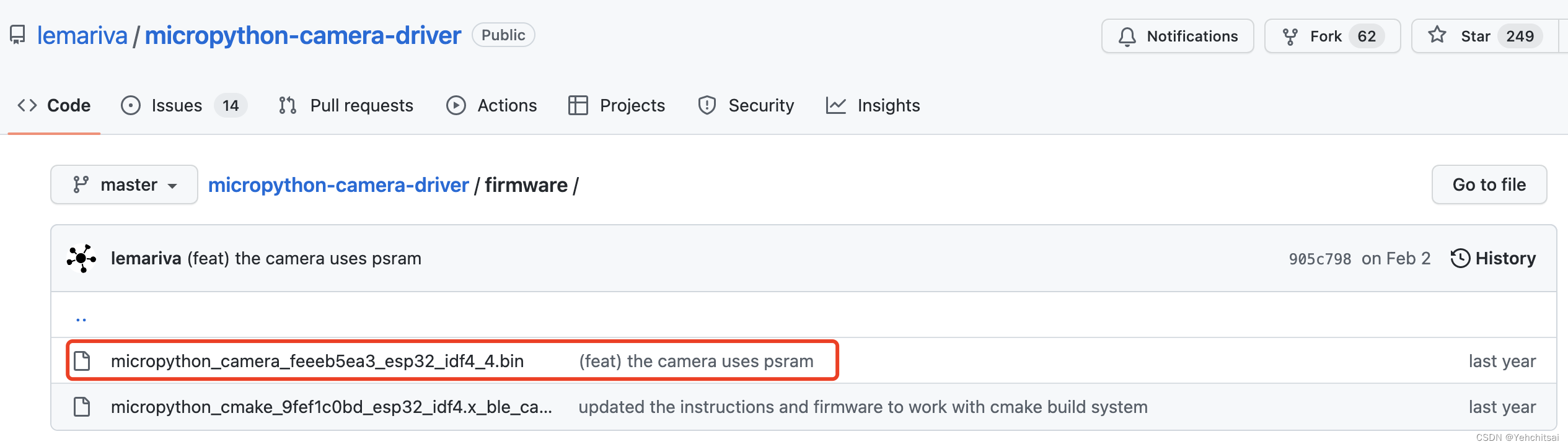Viewport: 1568px width, 447px height.
Task: Open the master branch dropdown
Action: [124, 184]
